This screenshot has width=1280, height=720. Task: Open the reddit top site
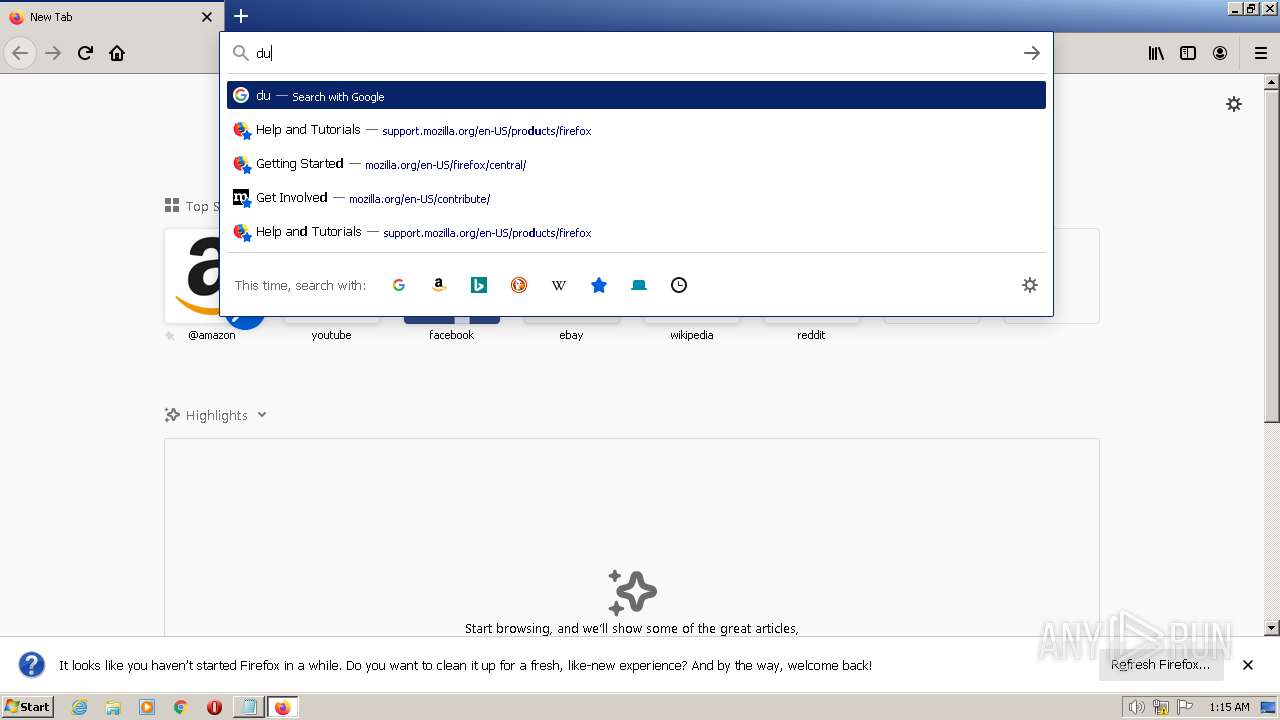click(x=811, y=335)
